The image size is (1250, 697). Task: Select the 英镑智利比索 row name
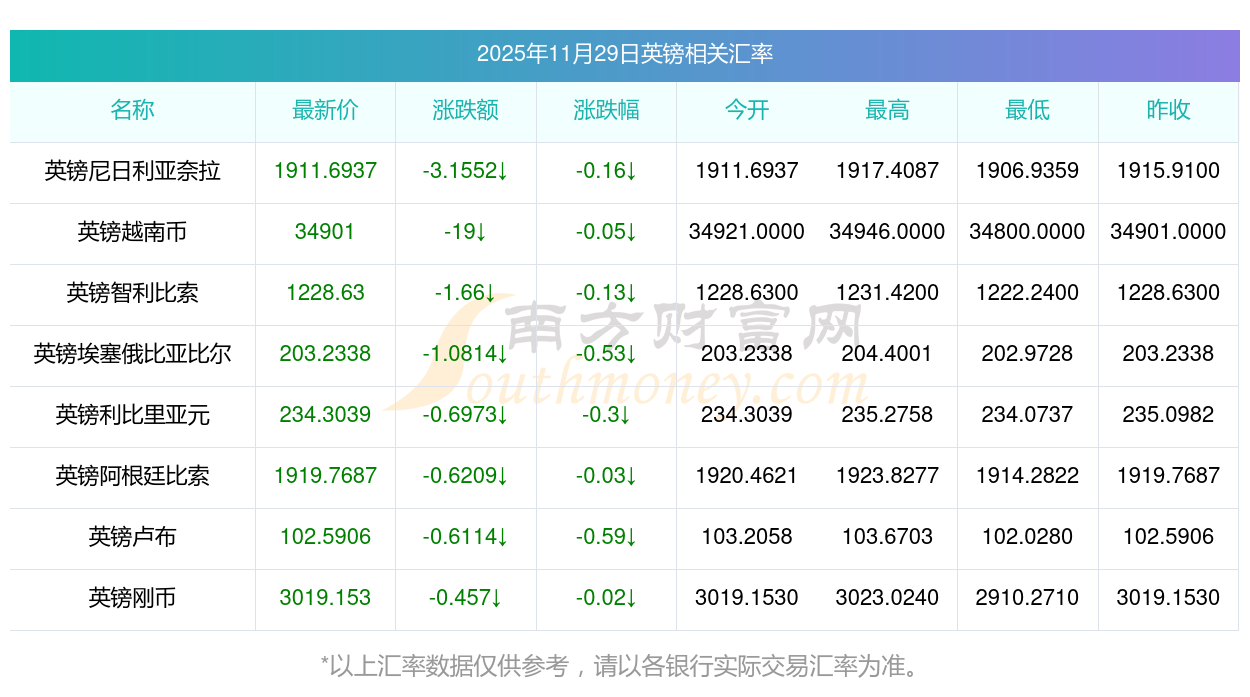[x=133, y=293]
